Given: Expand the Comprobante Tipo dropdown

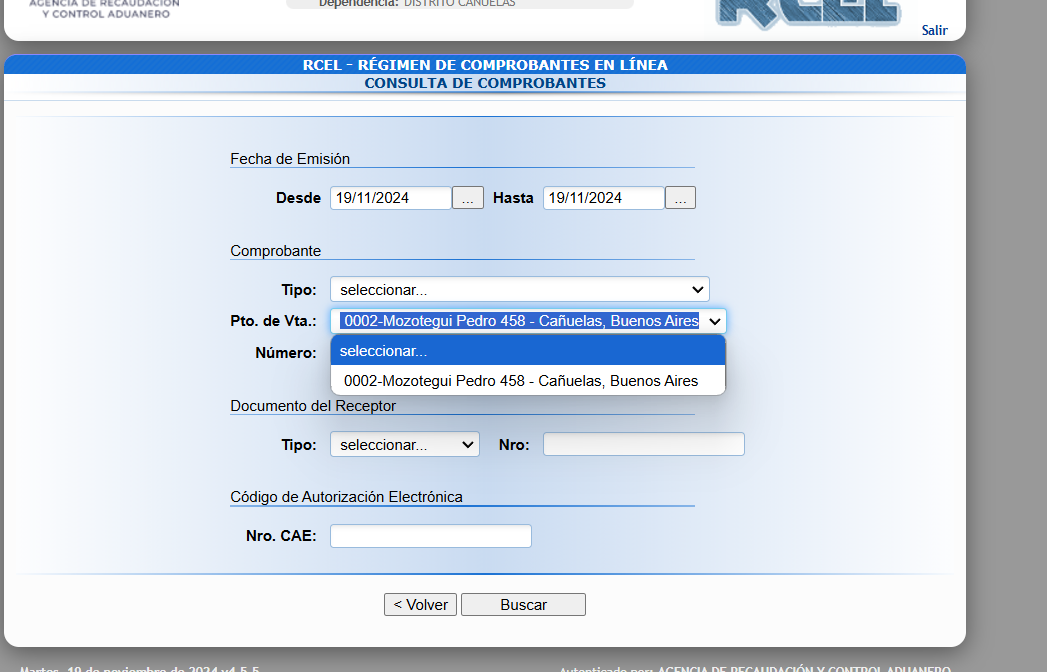Looking at the screenshot, I should [519, 290].
